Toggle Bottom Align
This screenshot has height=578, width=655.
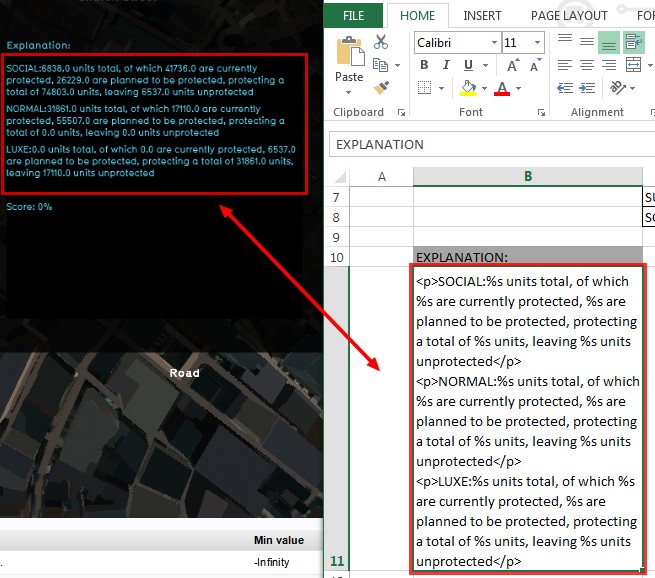[x=609, y=42]
